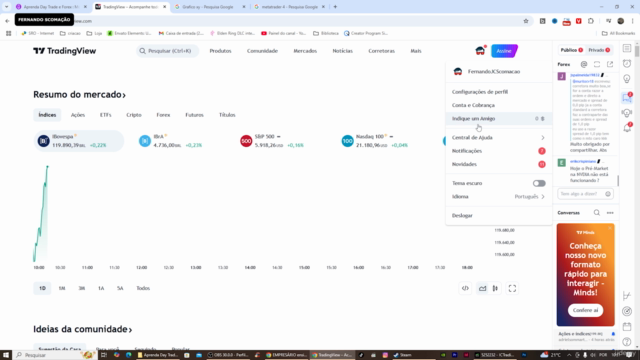Switch chart to area style icon
The image size is (640, 360).
click(482, 288)
